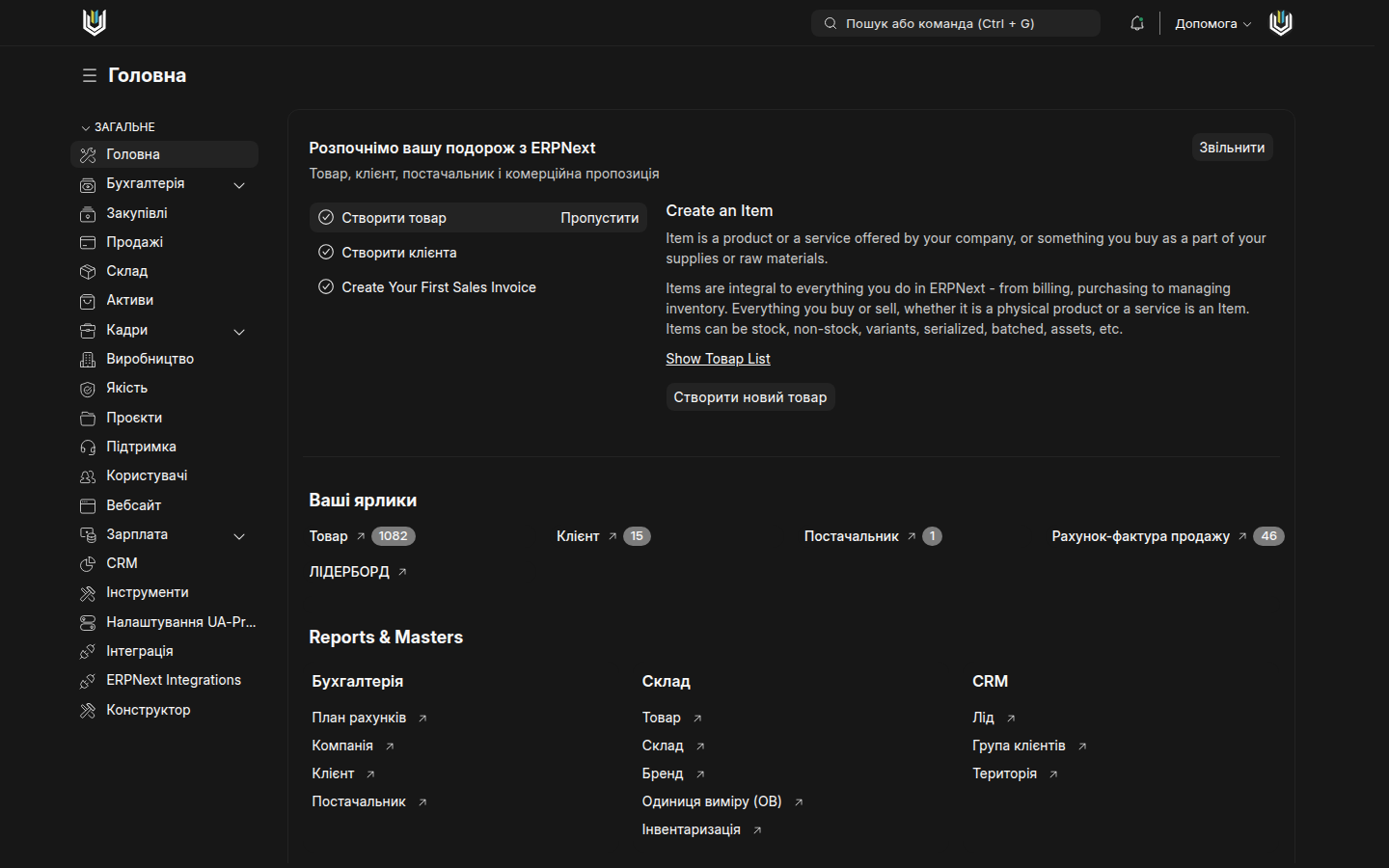Viewport: 1389px width, 868px height.
Task: Click the app logo in top-left corner
Action: pos(95,22)
